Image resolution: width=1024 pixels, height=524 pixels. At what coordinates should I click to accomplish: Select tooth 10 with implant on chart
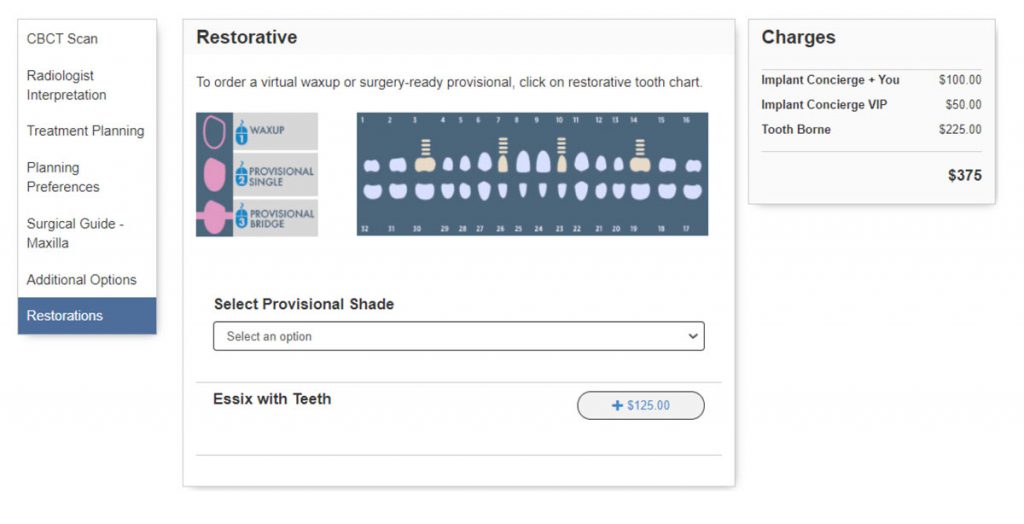pyautogui.click(x=561, y=161)
